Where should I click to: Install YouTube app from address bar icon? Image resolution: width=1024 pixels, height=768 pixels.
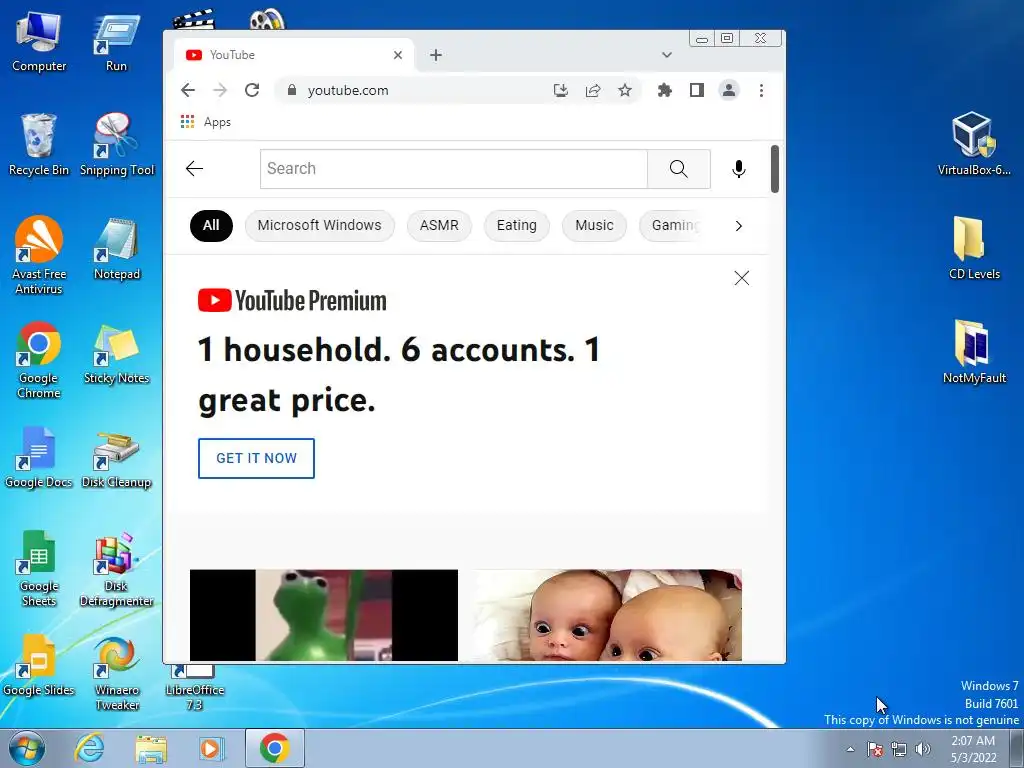[560, 90]
